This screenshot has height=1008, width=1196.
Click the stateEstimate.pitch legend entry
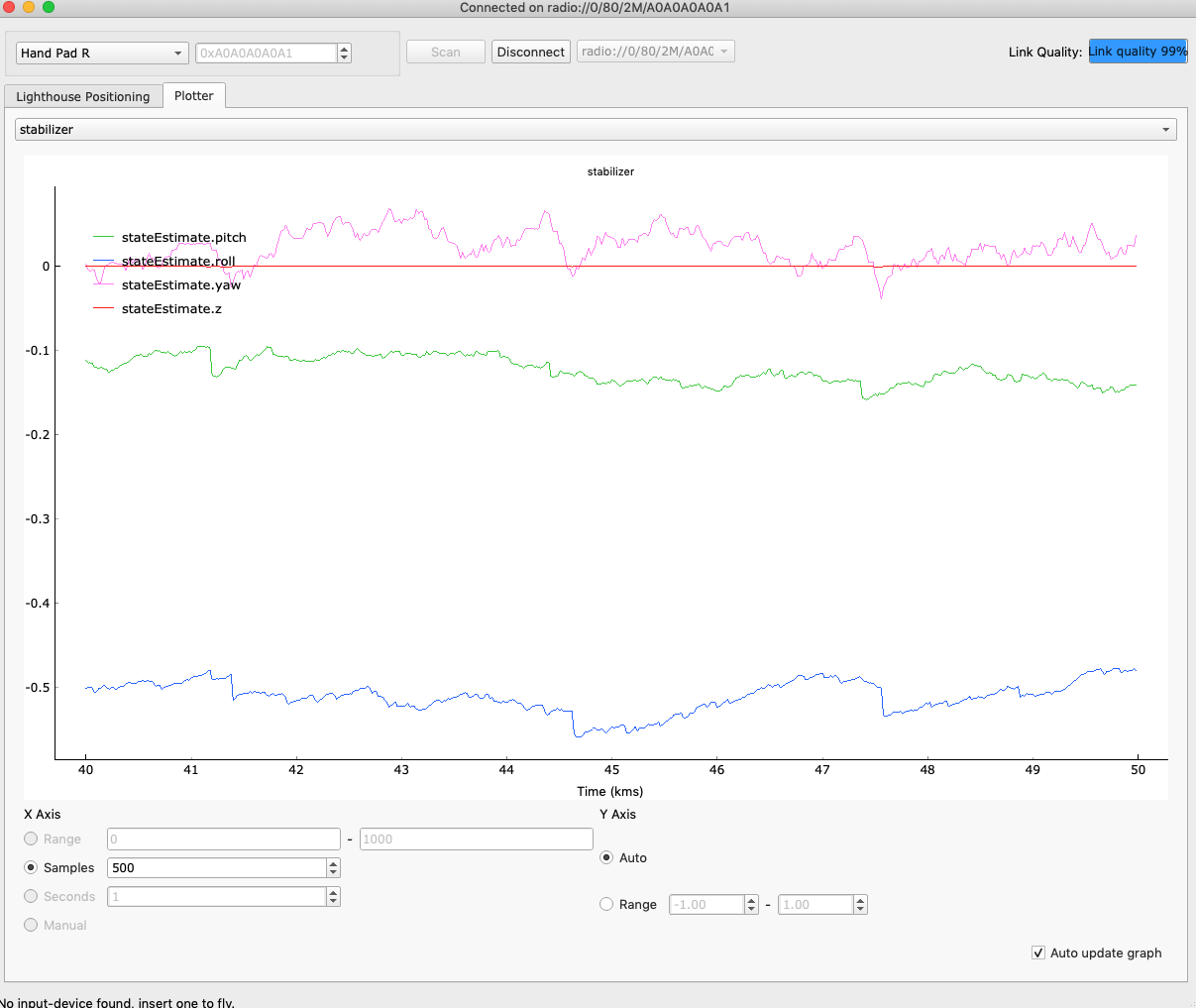183,238
